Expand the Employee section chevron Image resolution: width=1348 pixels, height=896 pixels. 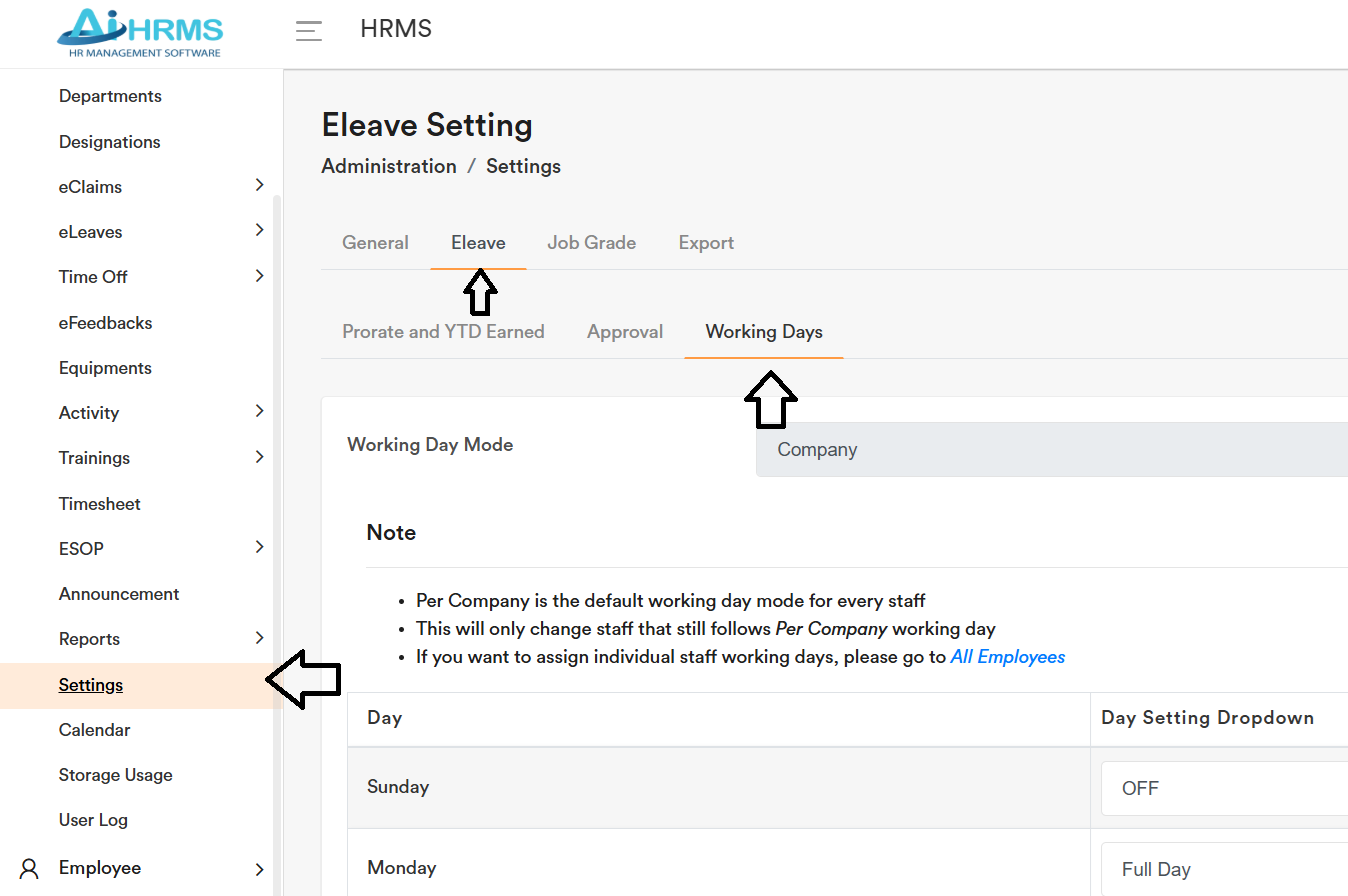pyautogui.click(x=259, y=869)
